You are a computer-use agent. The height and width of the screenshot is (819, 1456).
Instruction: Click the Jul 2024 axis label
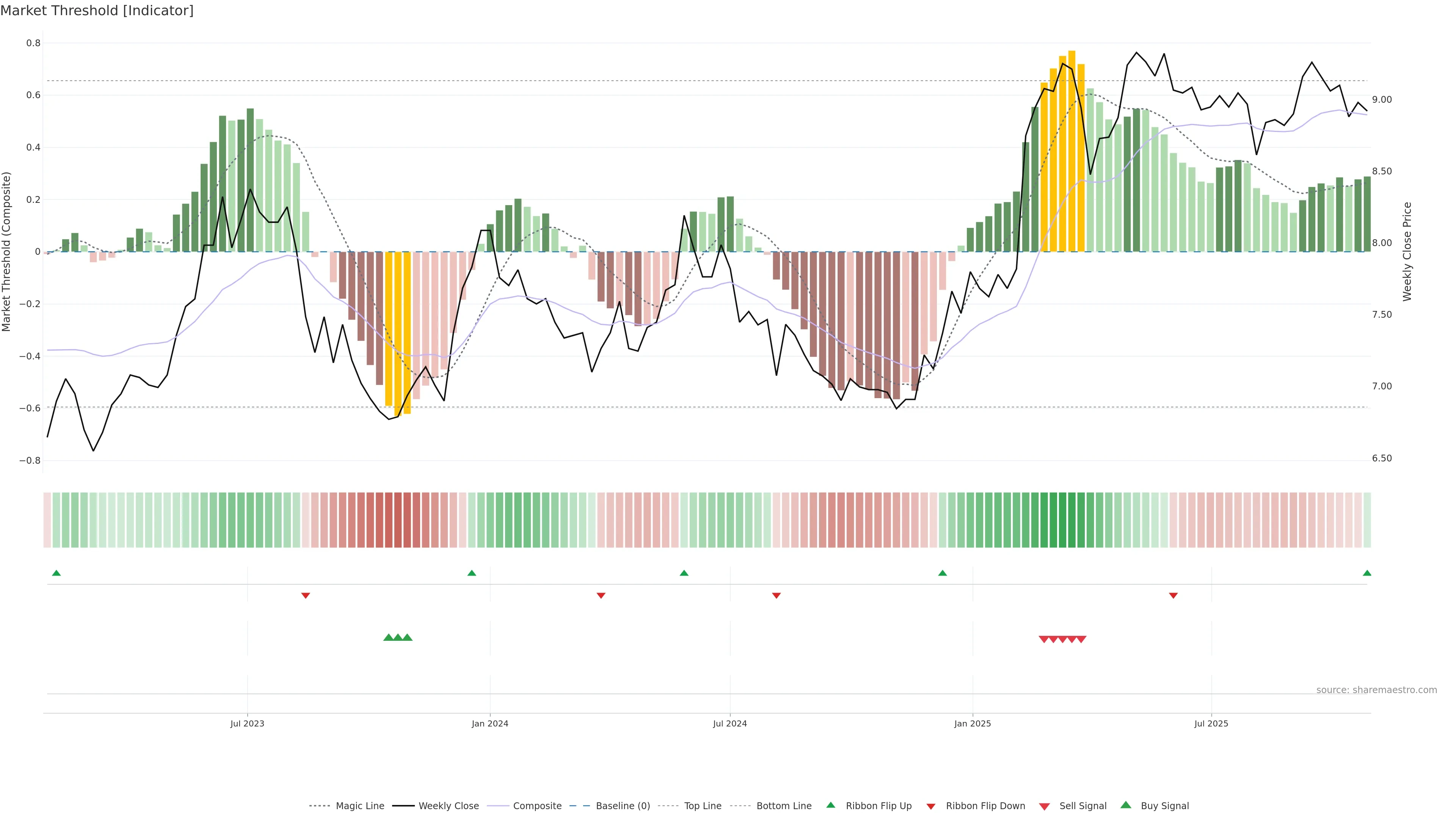(x=730, y=723)
